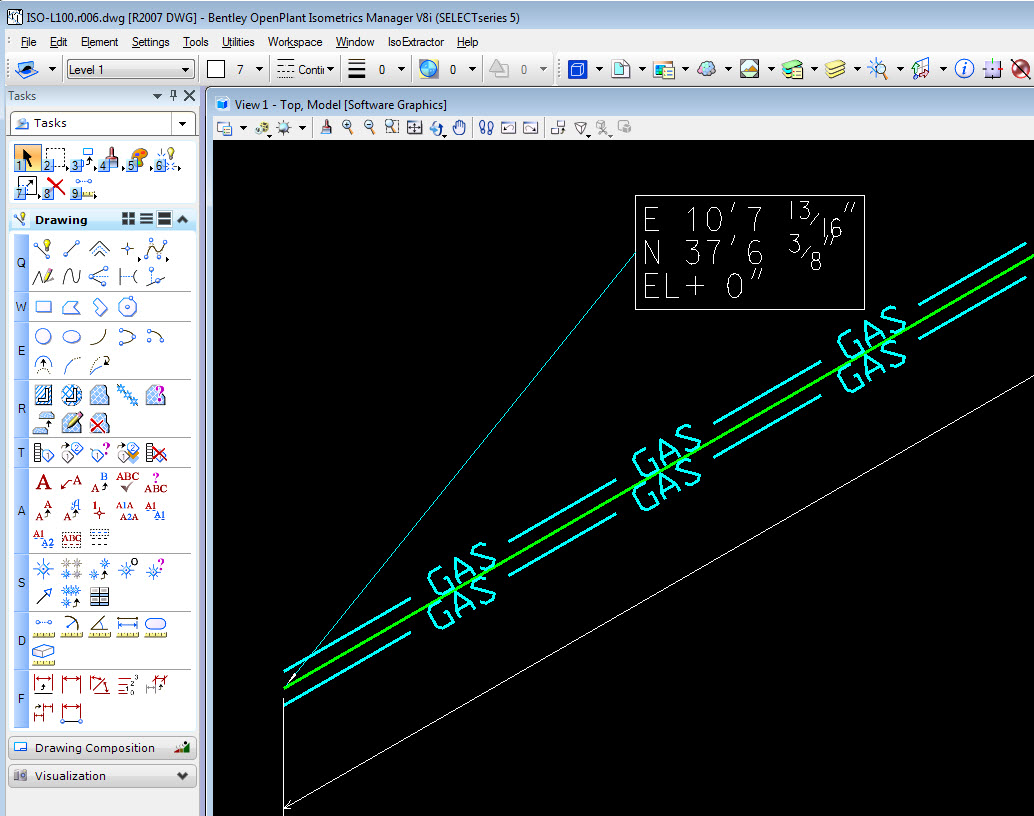Screen dimensions: 1034x816
Task: Open the Tools menu
Action: pos(196,42)
